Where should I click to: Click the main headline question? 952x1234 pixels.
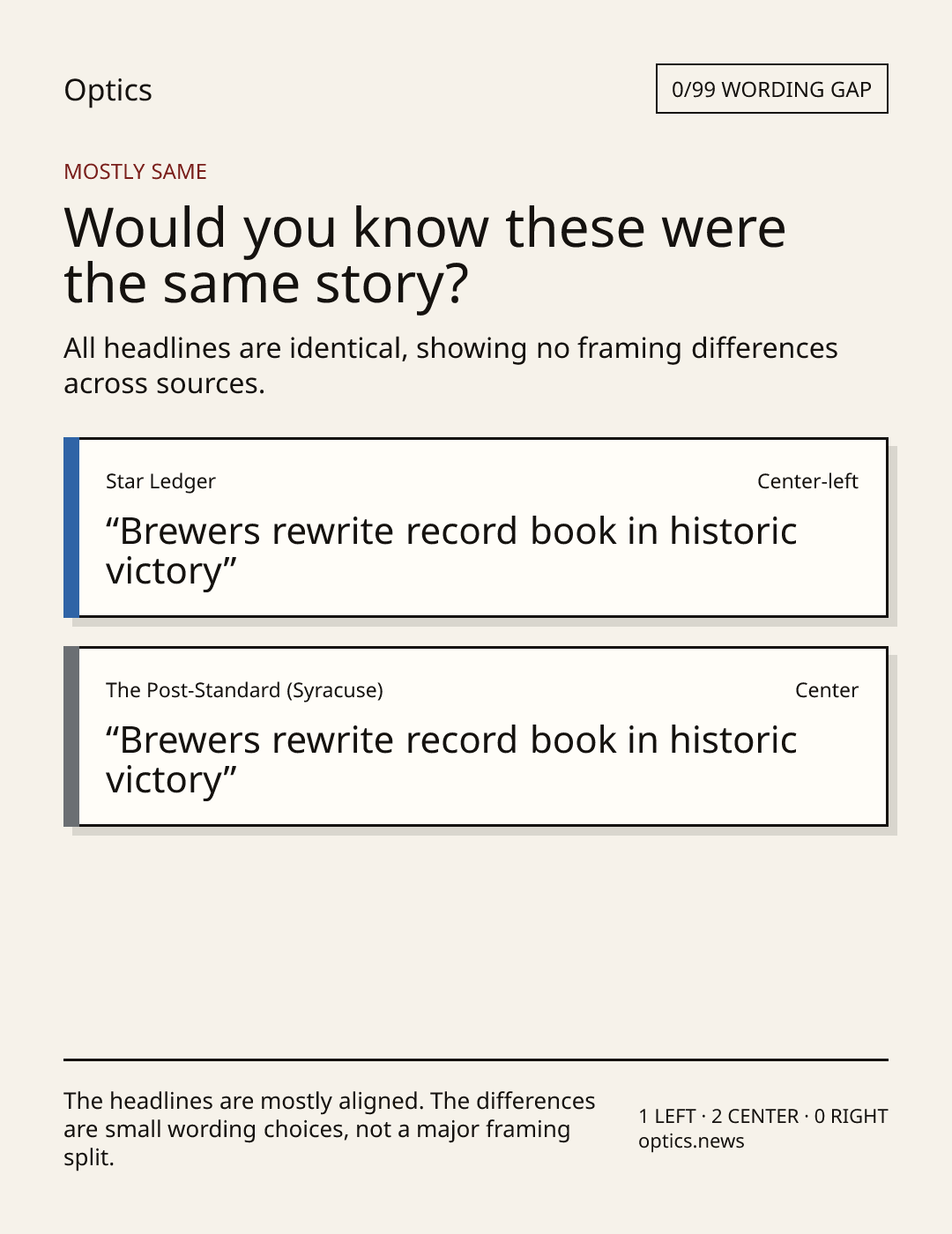click(425, 255)
